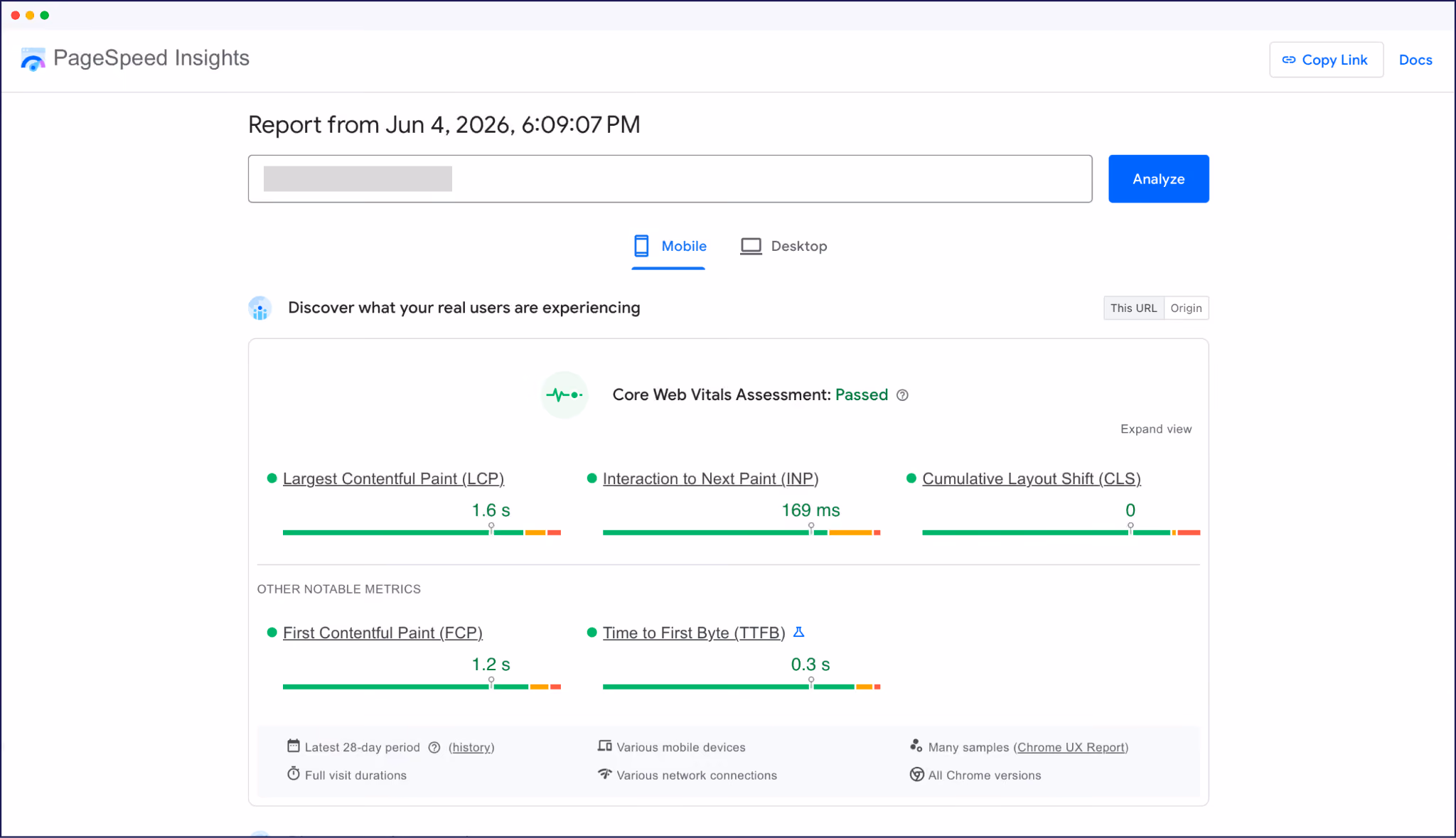Click the OTHER NOTABLE METRICS label
This screenshot has height=838, width=1456.
tap(339, 589)
